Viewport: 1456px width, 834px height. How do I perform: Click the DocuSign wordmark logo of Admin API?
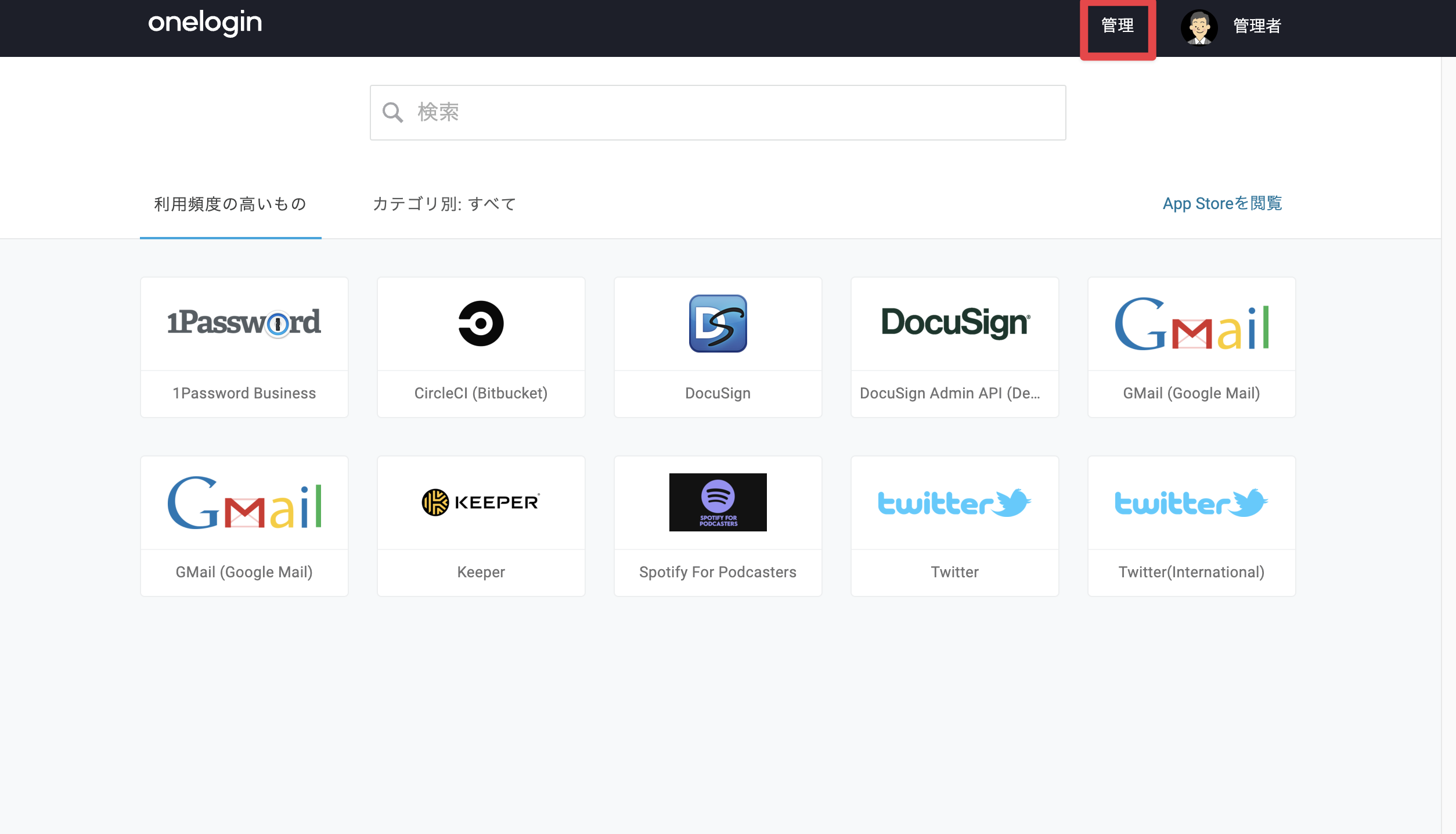[955, 323]
